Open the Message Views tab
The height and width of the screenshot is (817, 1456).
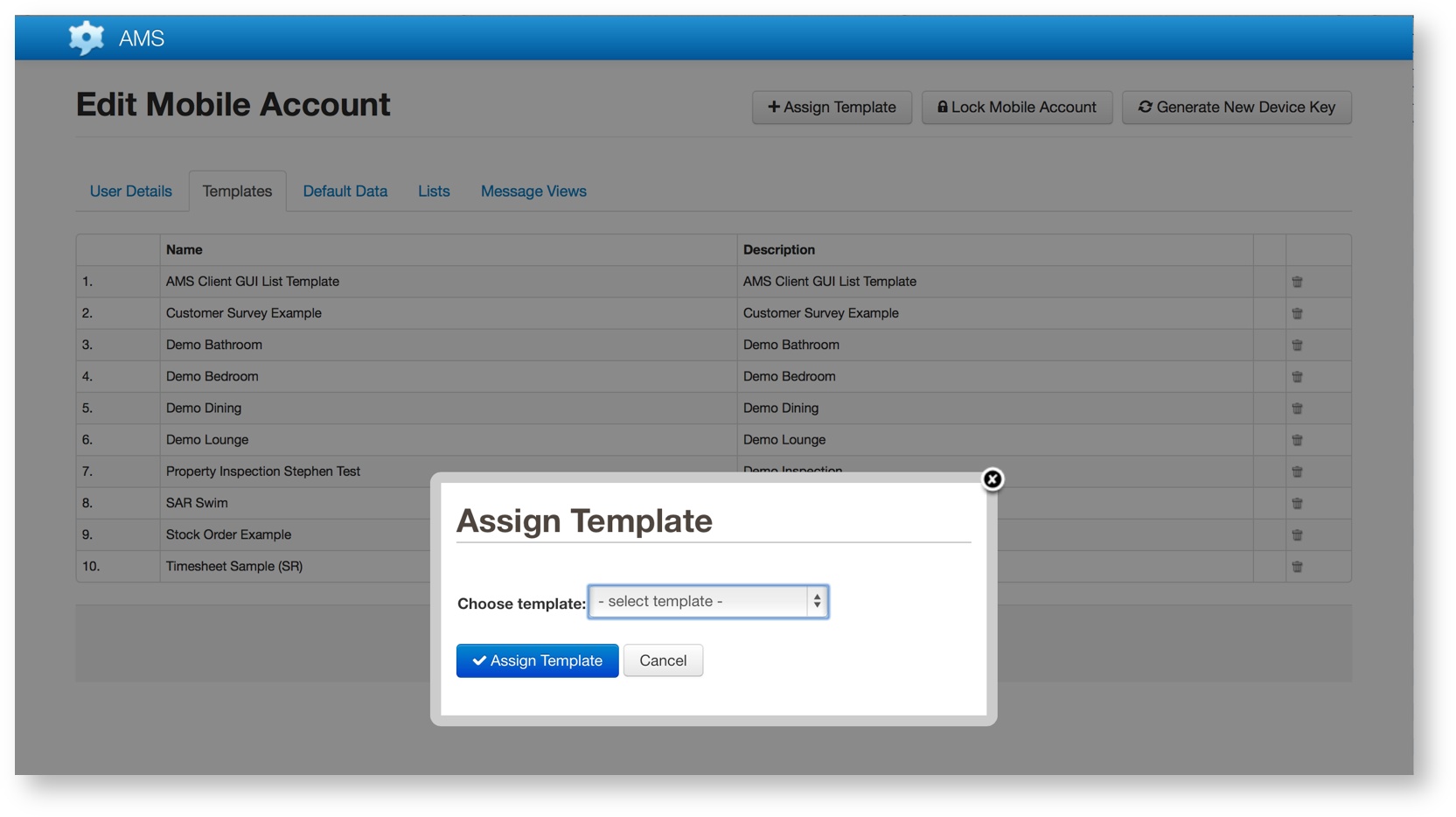point(533,191)
